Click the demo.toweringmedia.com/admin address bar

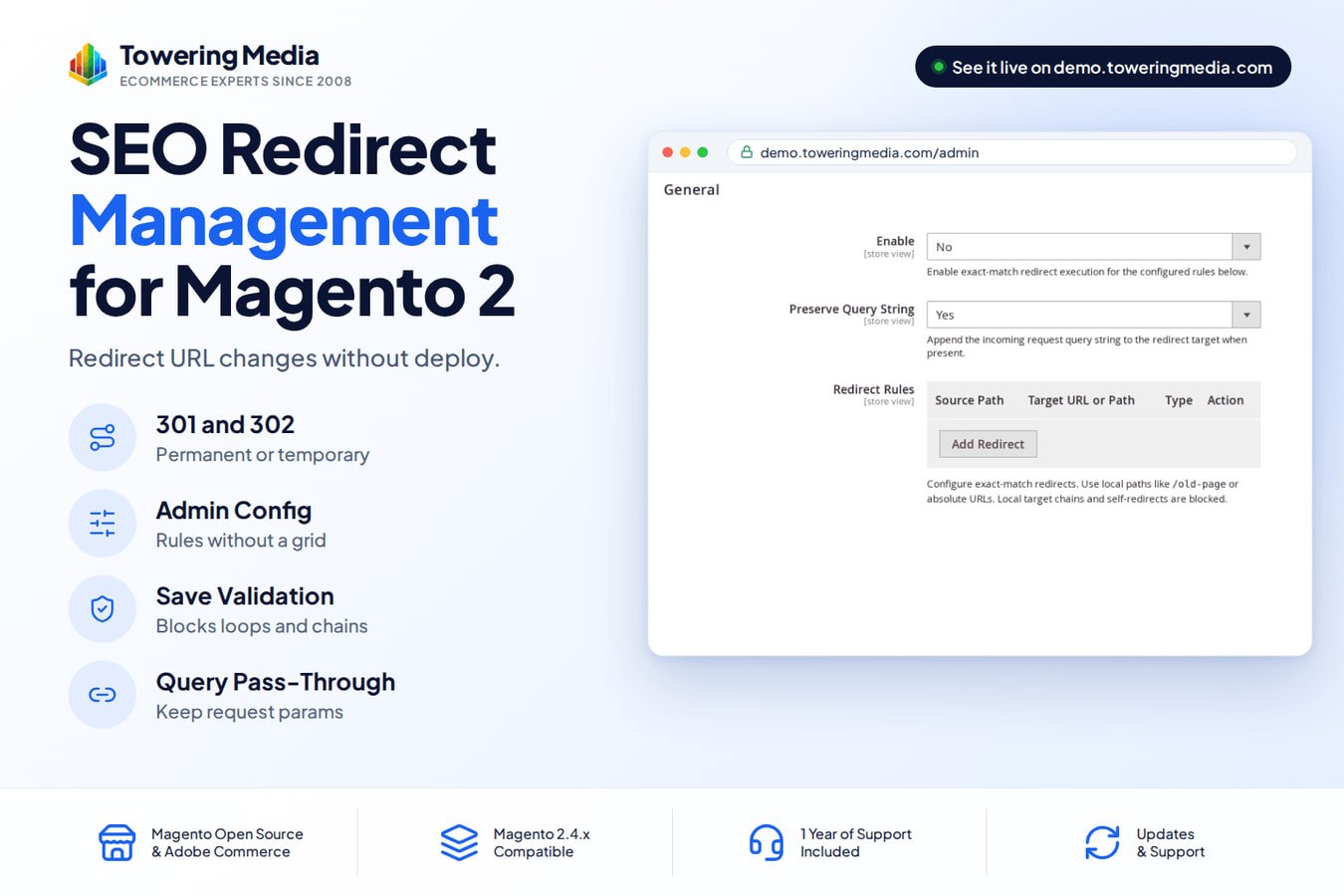1011,152
